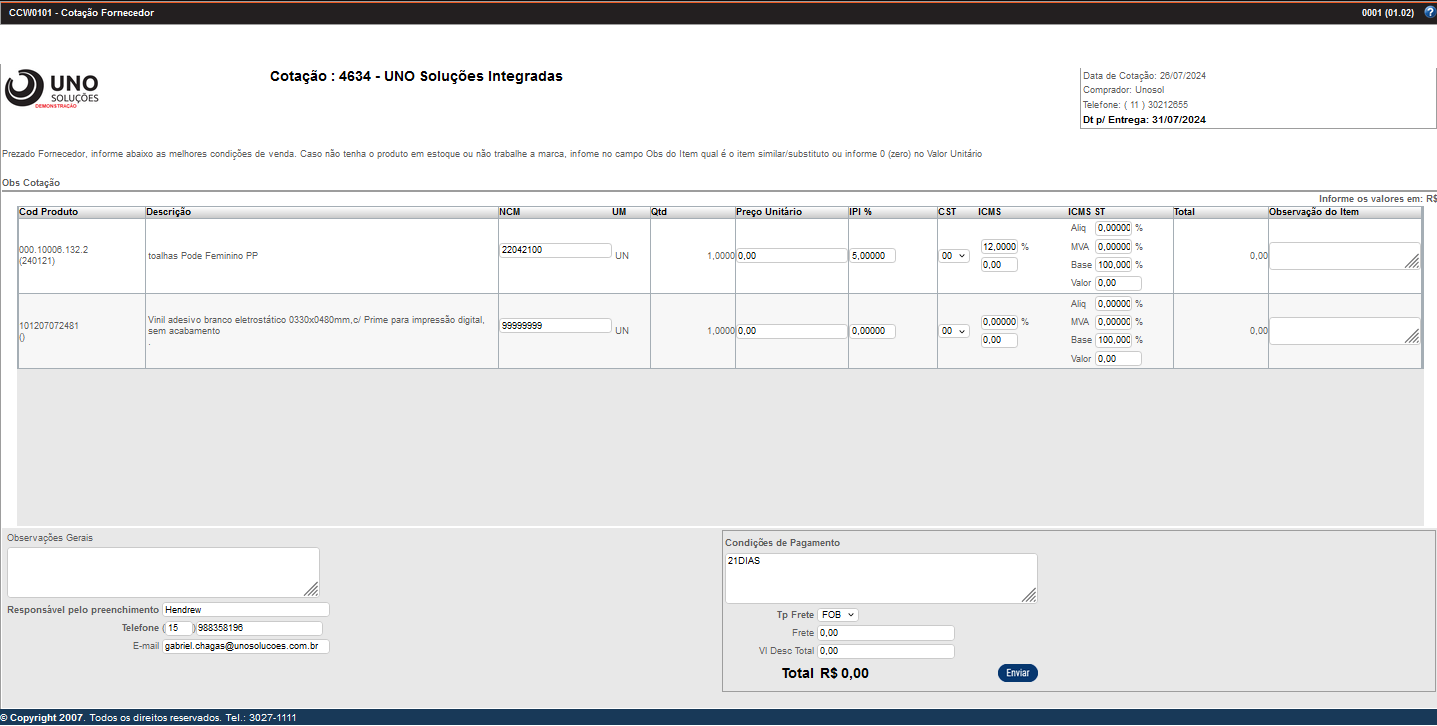
Task: Open CST dropdown for Vinil adesivo item
Action: click(954, 331)
